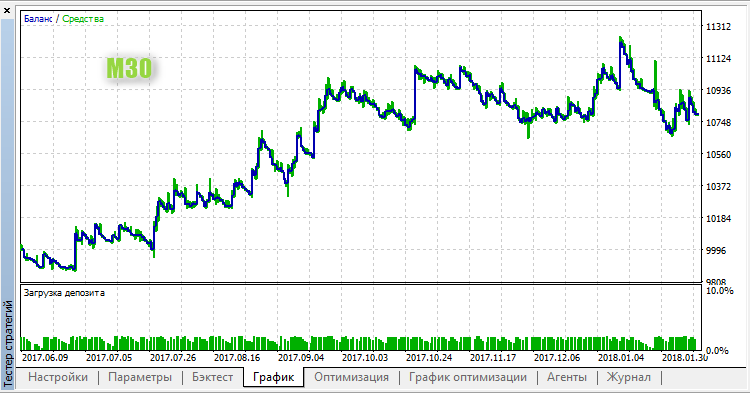Click the 2017.07.05 date label

[x=109, y=357]
